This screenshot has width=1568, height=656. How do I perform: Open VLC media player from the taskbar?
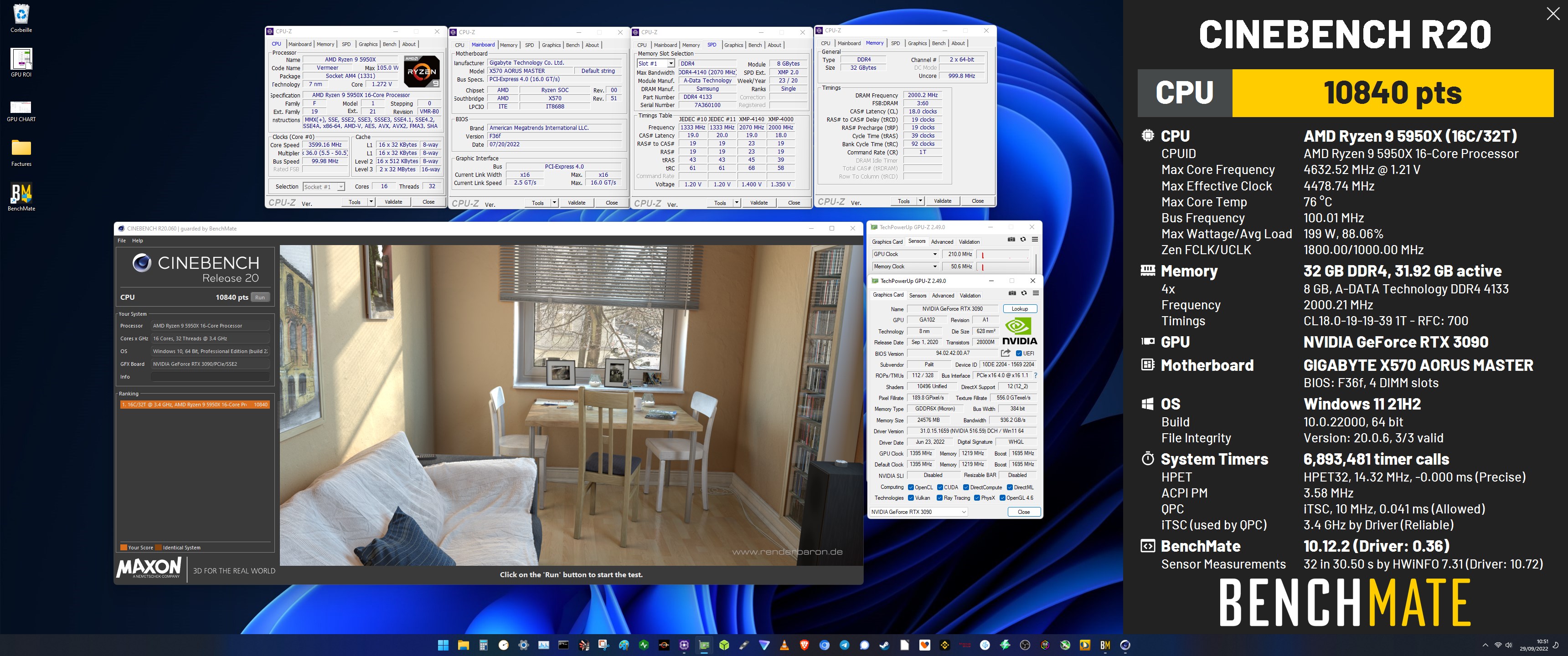click(784, 645)
